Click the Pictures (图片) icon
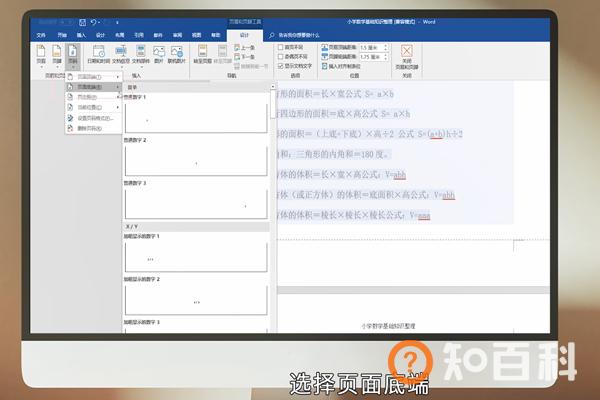 [x=158, y=54]
